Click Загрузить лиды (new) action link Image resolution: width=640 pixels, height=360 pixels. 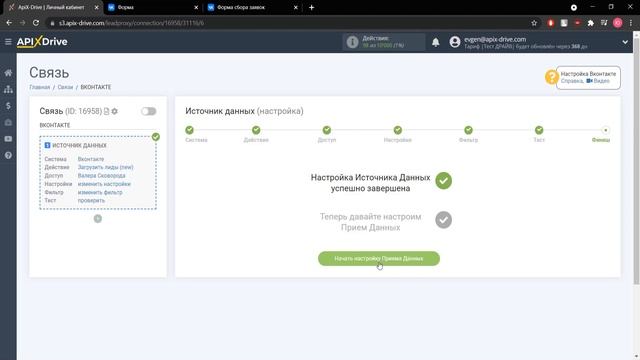105,167
